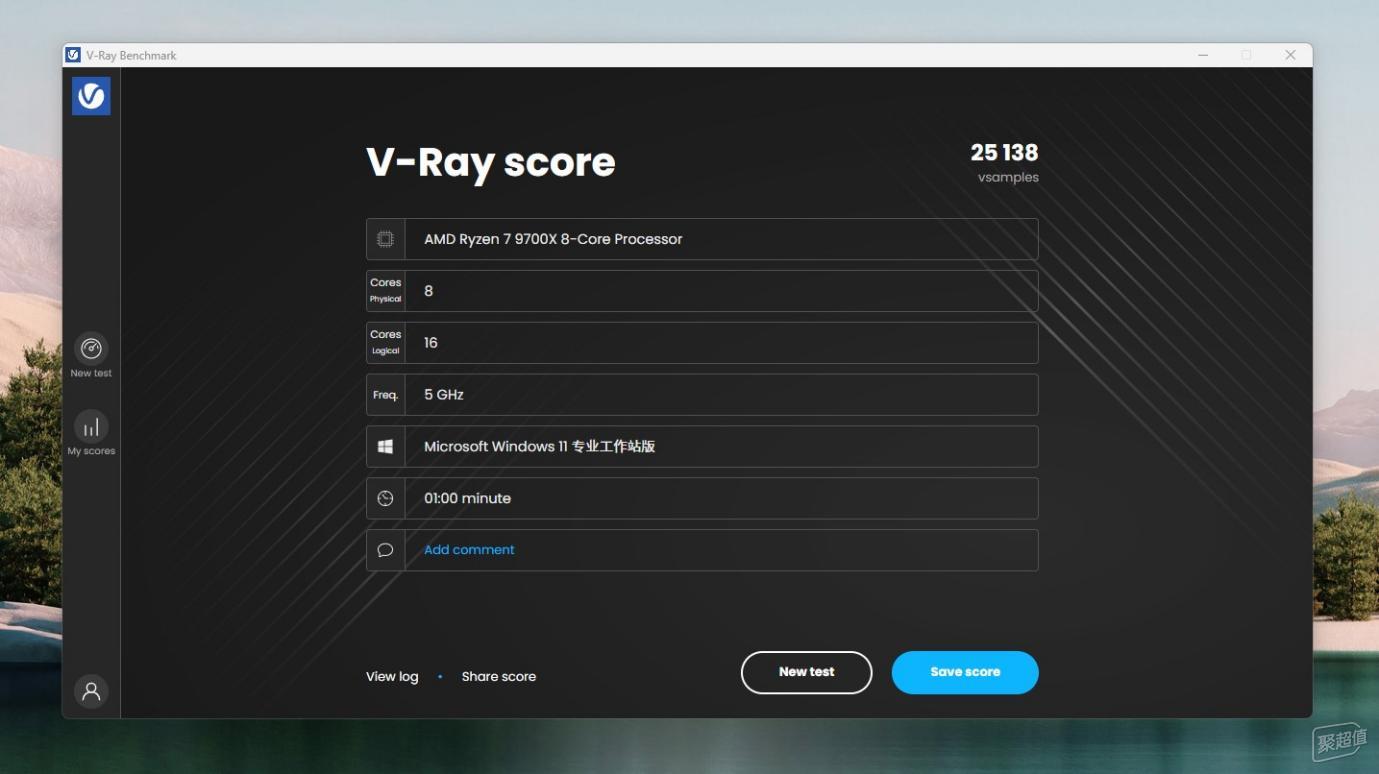
Task: Click the V-Ray Benchmark title bar icon
Action: tap(73, 55)
